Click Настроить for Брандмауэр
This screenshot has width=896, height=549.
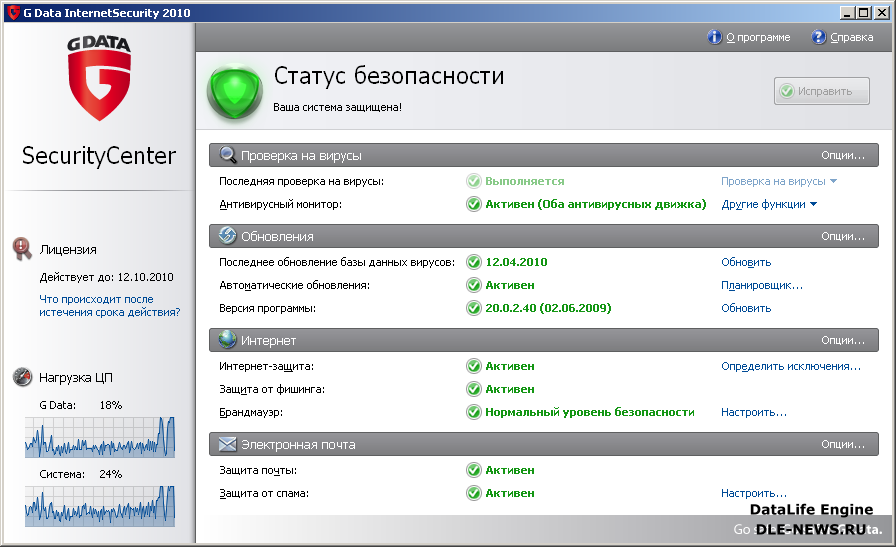tap(754, 412)
